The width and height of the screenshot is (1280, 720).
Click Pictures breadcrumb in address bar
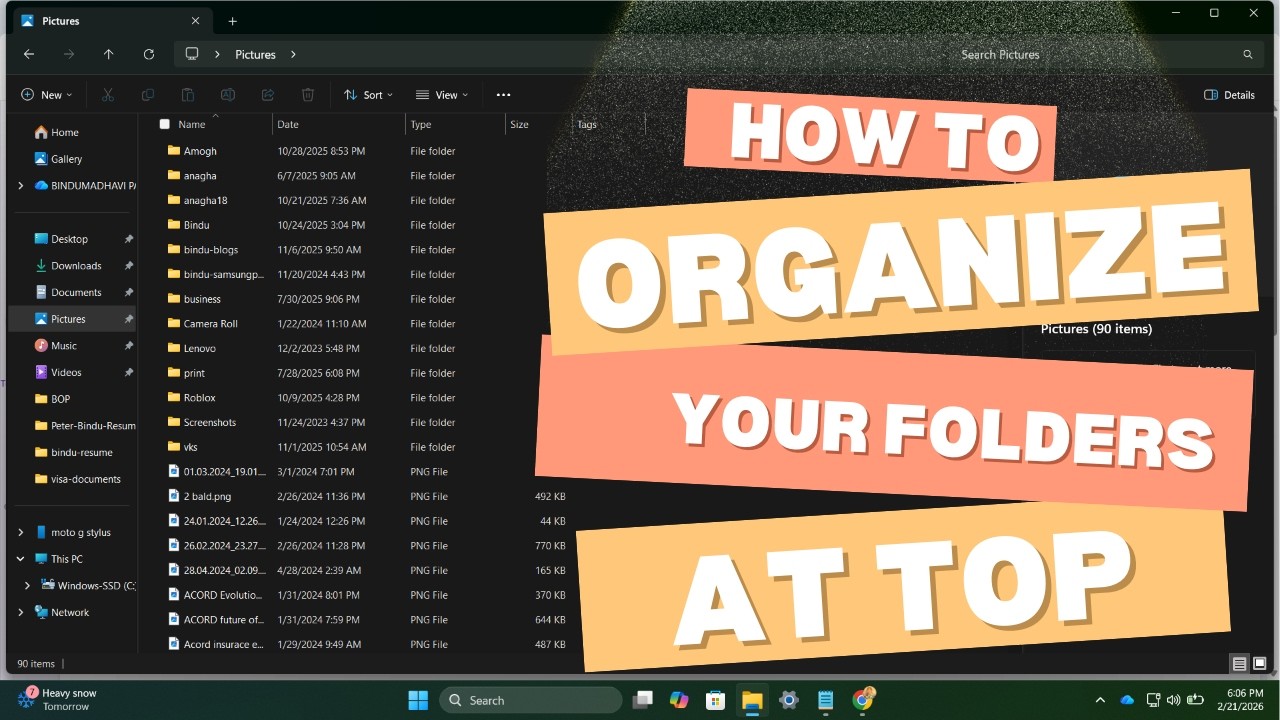coord(255,55)
